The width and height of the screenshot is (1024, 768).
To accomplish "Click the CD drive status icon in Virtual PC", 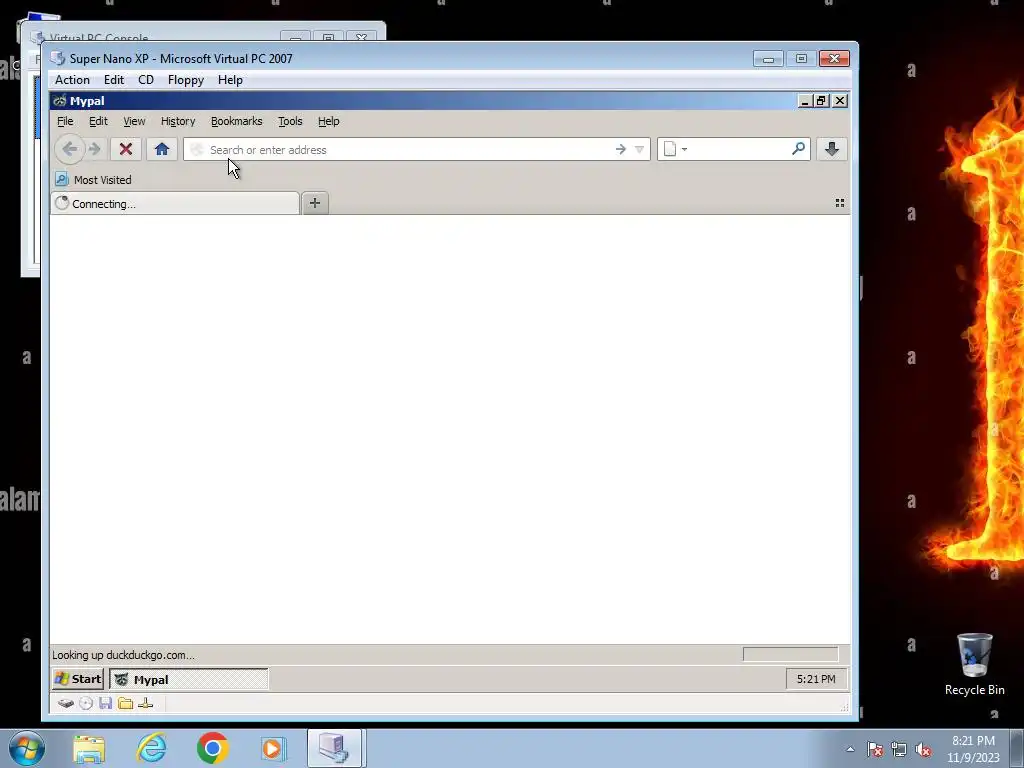I will [x=86, y=703].
